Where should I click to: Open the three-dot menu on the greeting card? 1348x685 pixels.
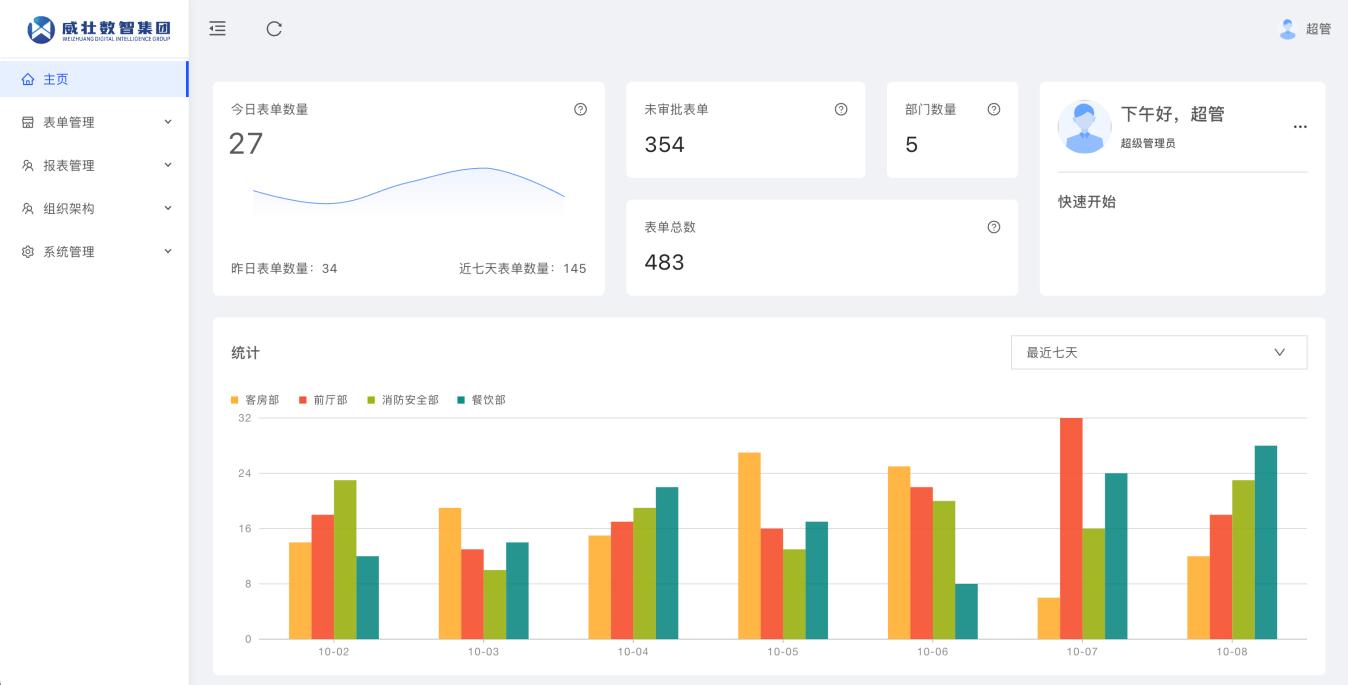(x=1300, y=127)
